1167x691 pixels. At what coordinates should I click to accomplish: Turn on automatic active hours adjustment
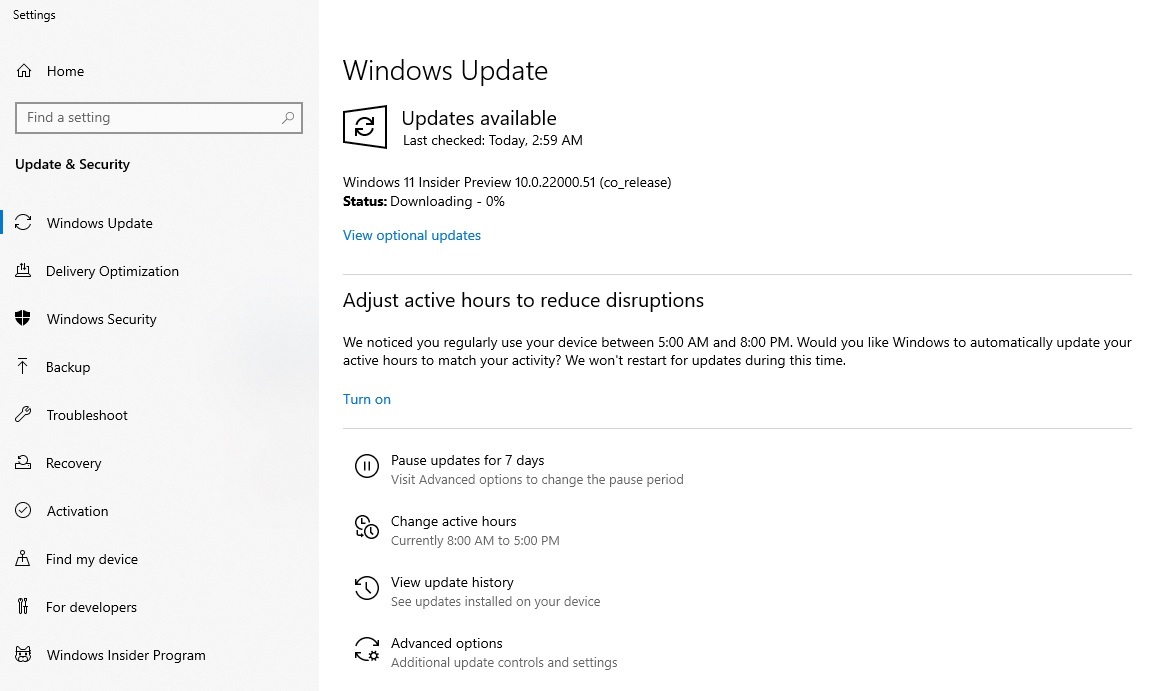(366, 399)
